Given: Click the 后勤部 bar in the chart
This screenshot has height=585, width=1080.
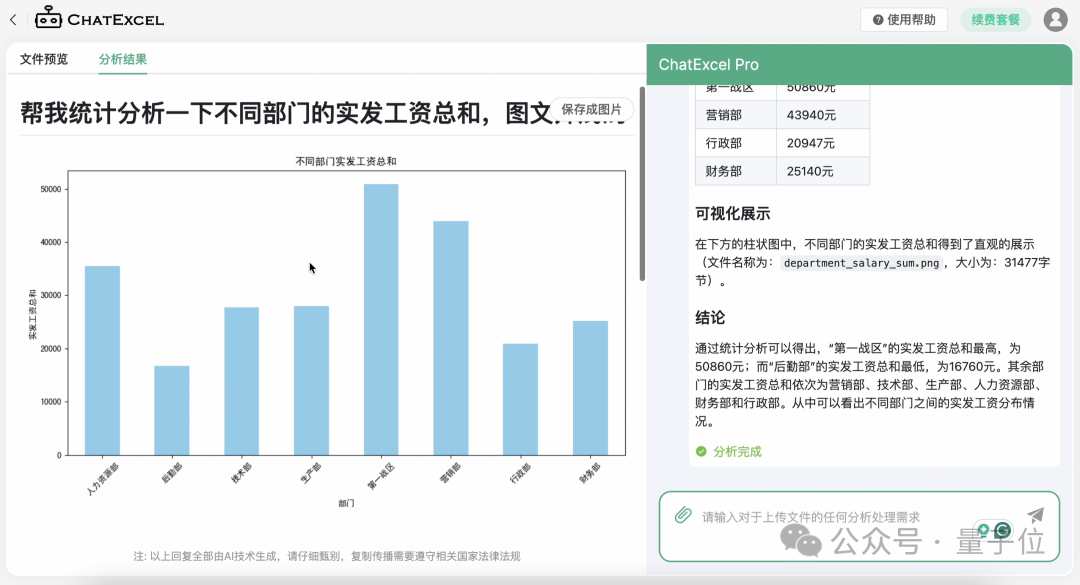Looking at the screenshot, I should coord(172,411).
